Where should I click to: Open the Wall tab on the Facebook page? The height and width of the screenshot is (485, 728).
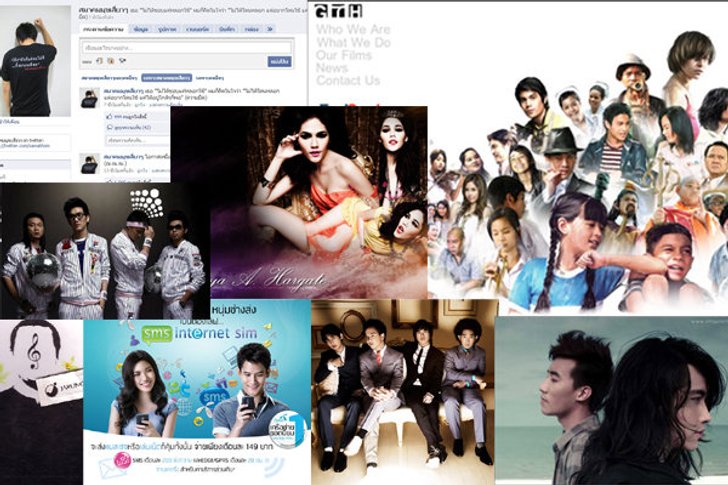pos(103,29)
